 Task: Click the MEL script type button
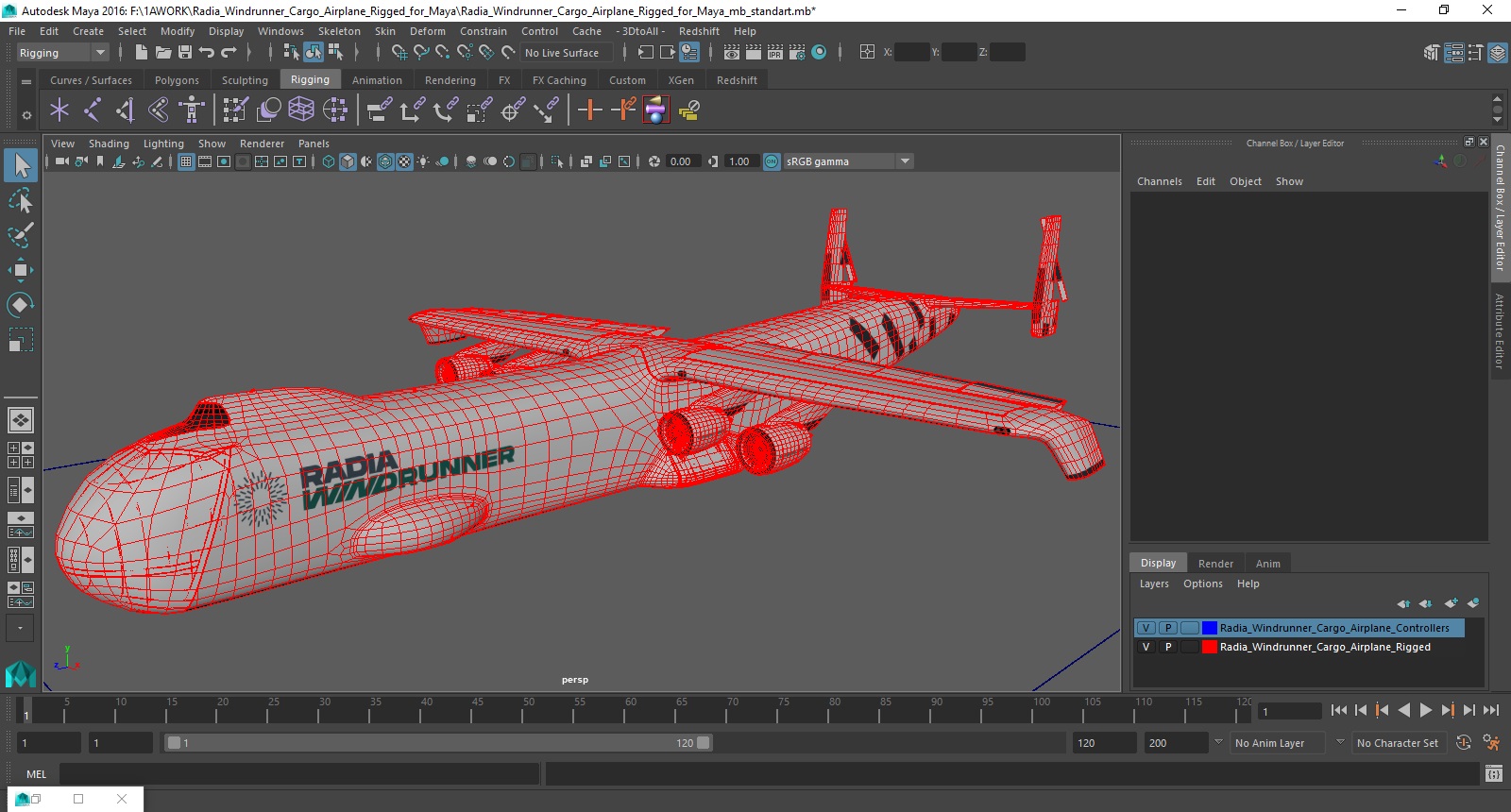[x=36, y=774]
